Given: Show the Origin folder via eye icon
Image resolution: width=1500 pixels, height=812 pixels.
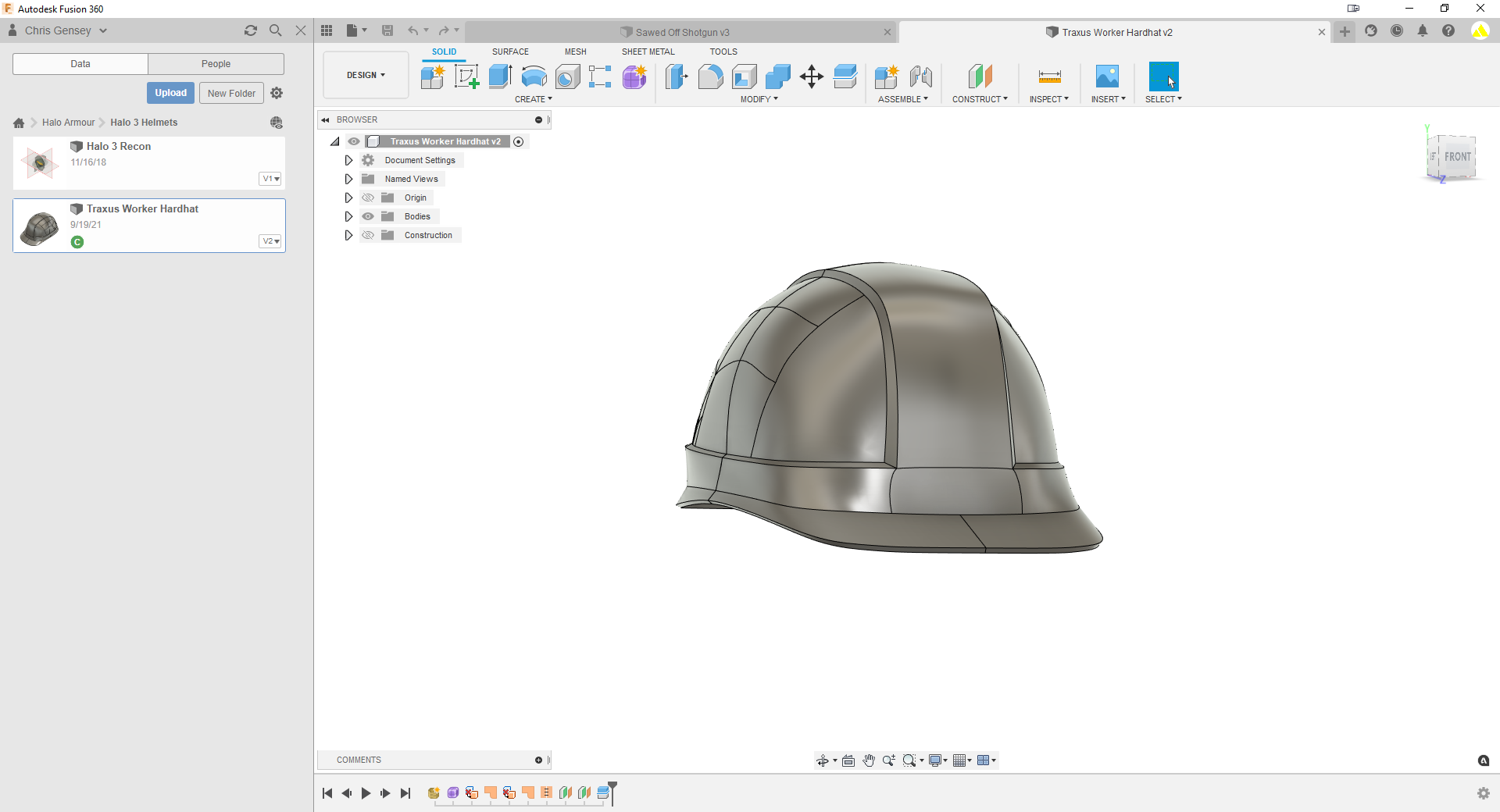Looking at the screenshot, I should (368, 198).
